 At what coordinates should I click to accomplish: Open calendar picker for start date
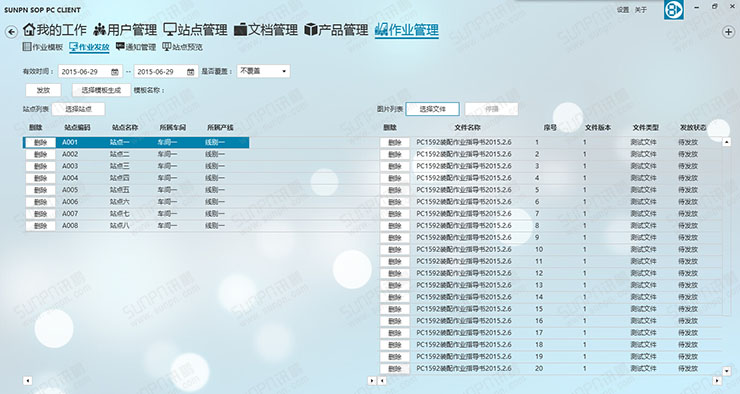point(115,72)
